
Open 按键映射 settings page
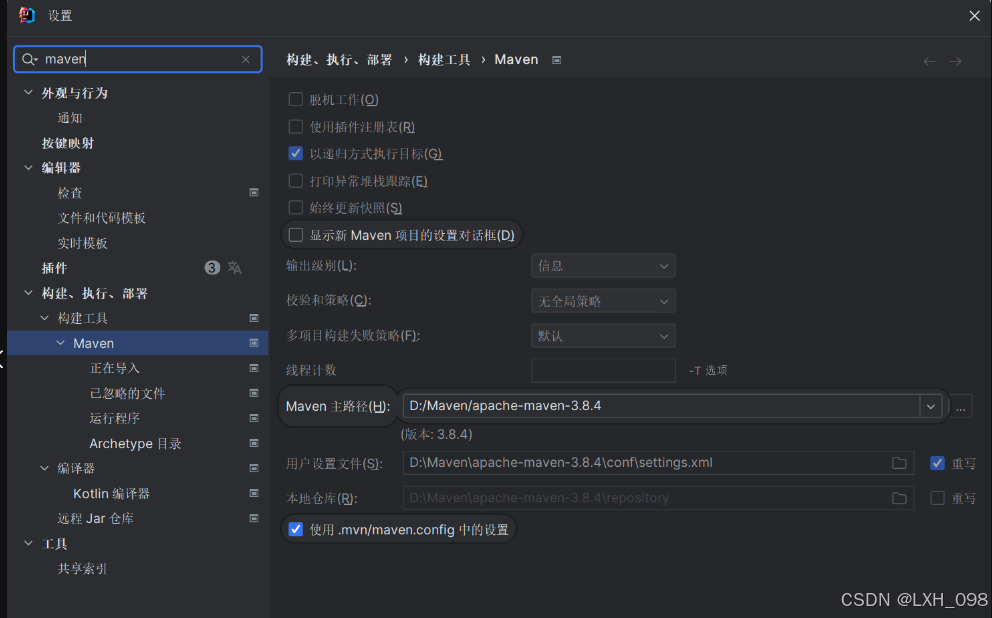tap(68, 143)
